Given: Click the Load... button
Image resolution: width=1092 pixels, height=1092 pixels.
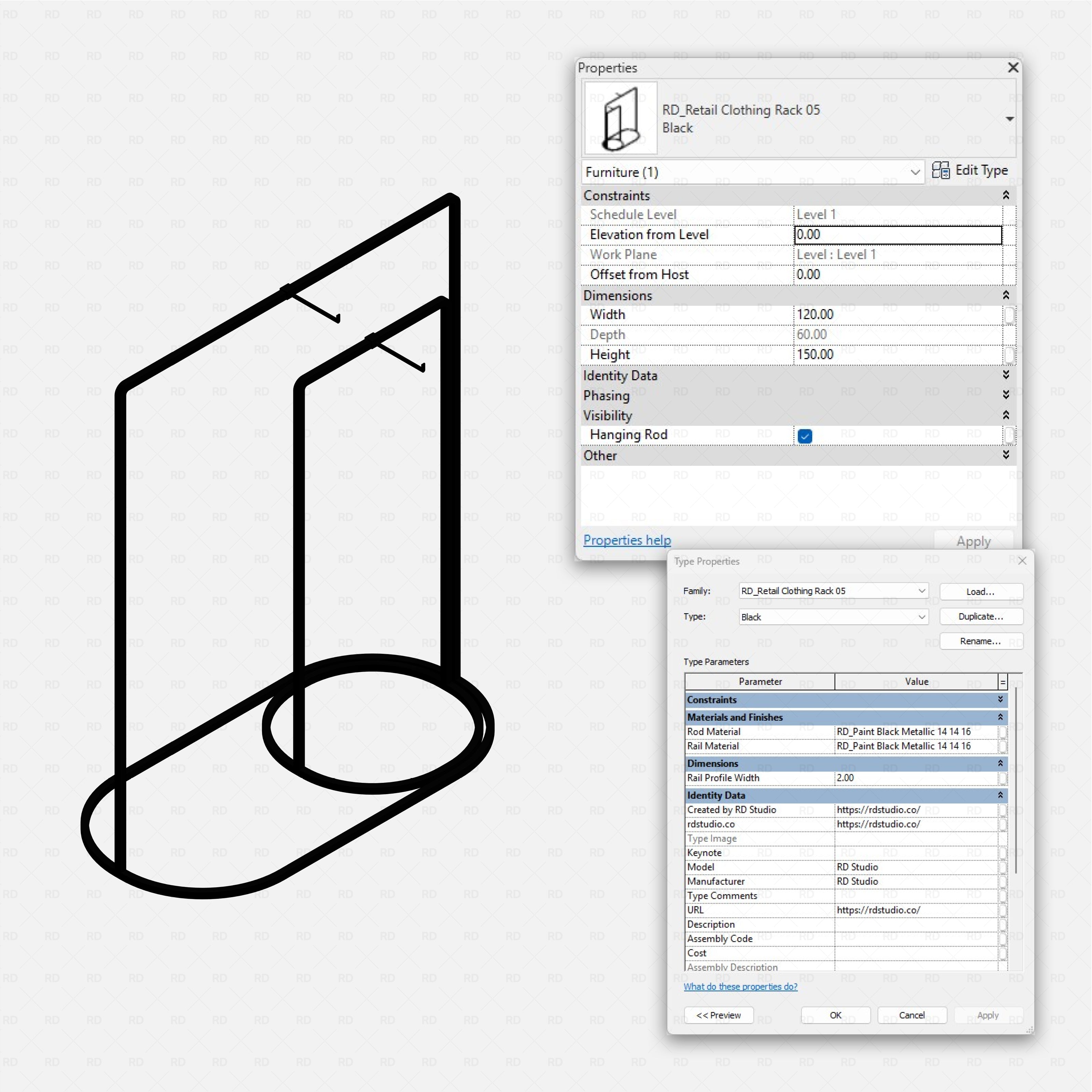Looking at the screenshot, I should click(981, 591).
